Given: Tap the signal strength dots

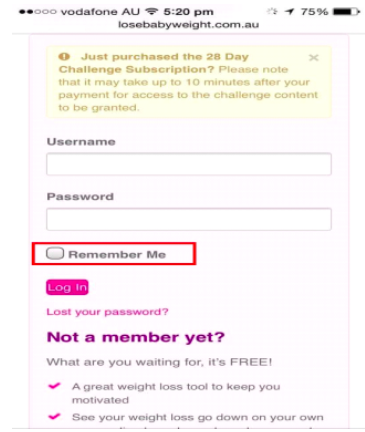Looking at the screenshot, I should pos(38,12).
